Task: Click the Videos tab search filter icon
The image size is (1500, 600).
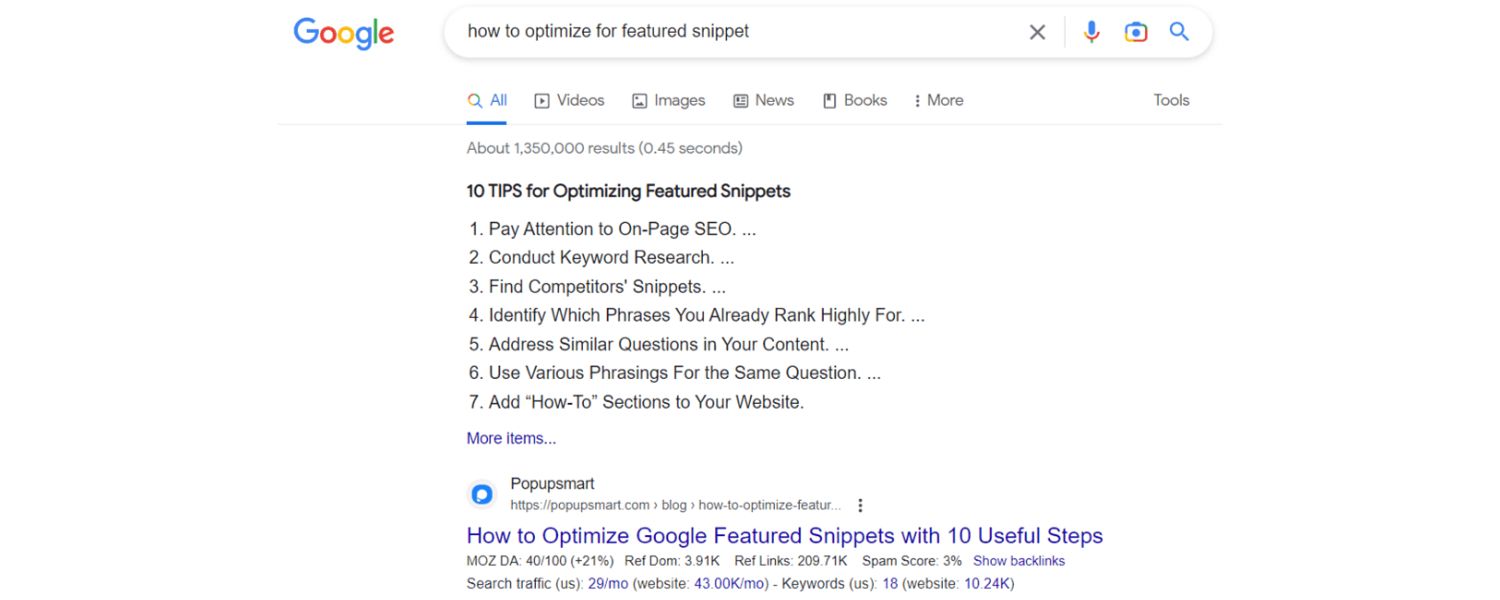Action: tap(540, 100)
